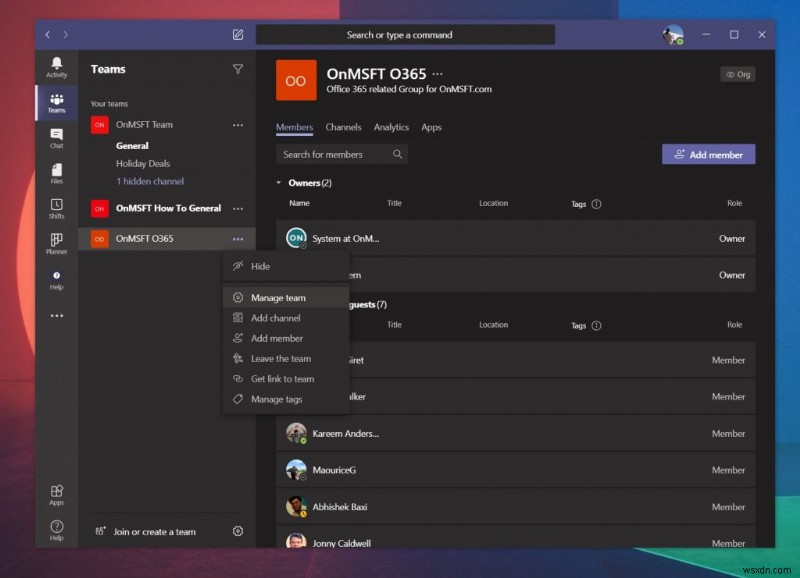Click the Tags info icon in the header

[597, 203]
